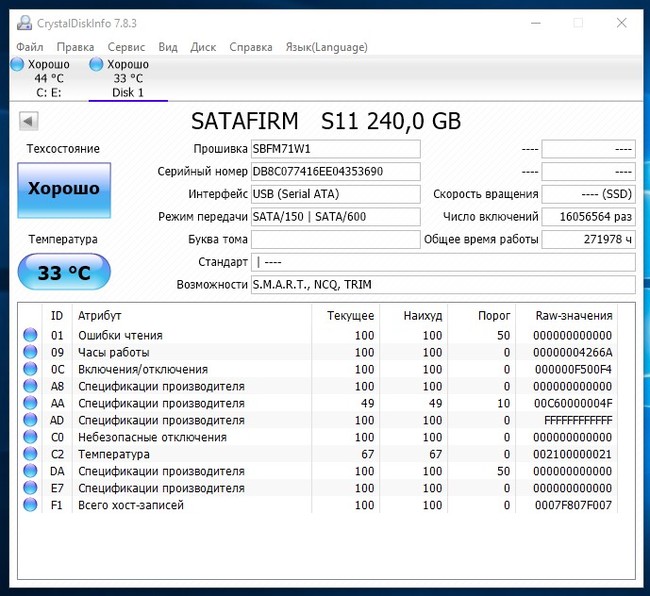This screenshot has height=596, width=650.
Task: Select the Включения/отключения attribute row
Action: click(x=143, y=370)
